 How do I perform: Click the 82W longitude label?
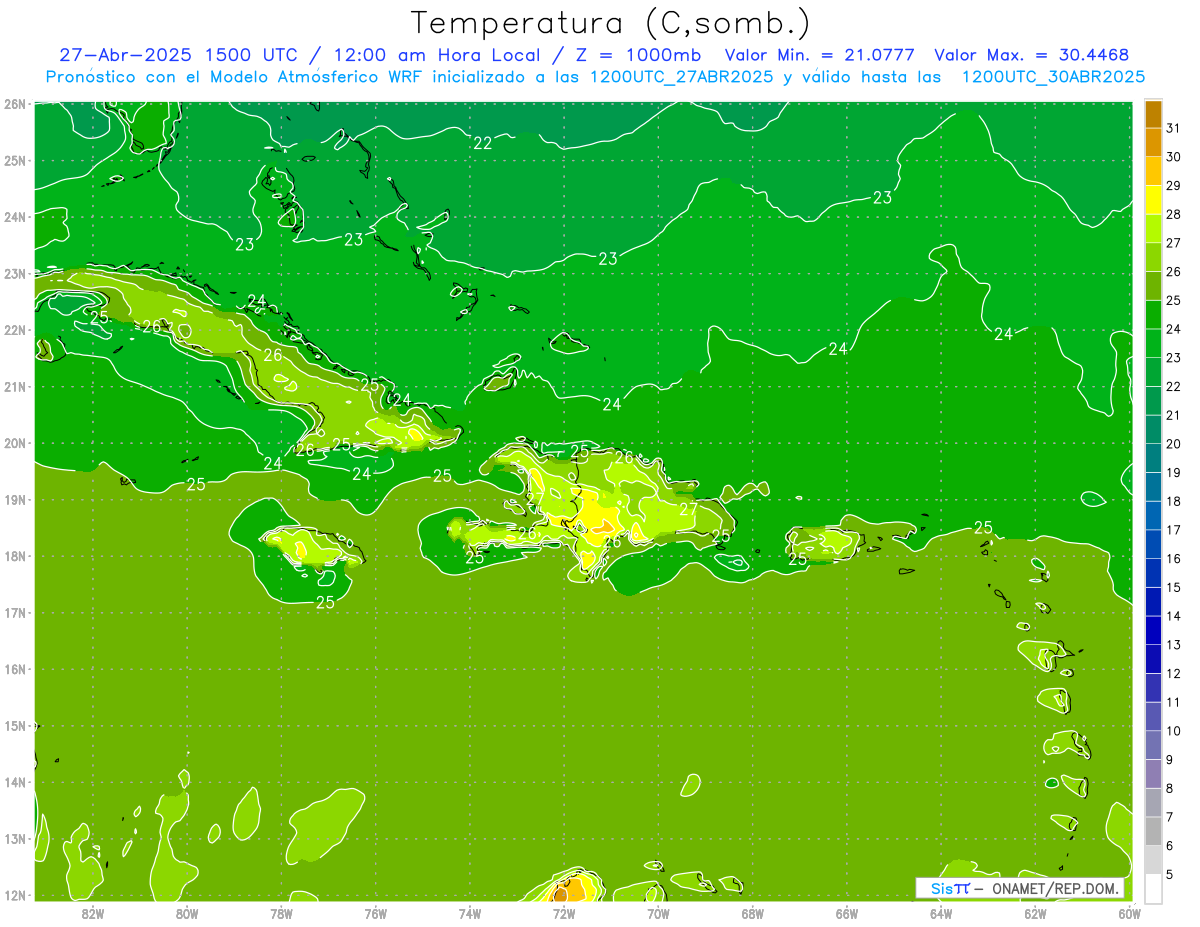[93, 913]
